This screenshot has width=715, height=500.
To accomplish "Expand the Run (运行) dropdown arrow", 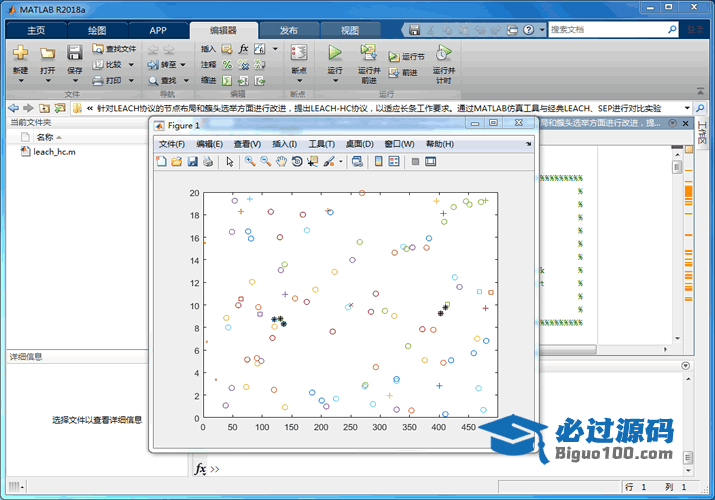I will (335, 81).
